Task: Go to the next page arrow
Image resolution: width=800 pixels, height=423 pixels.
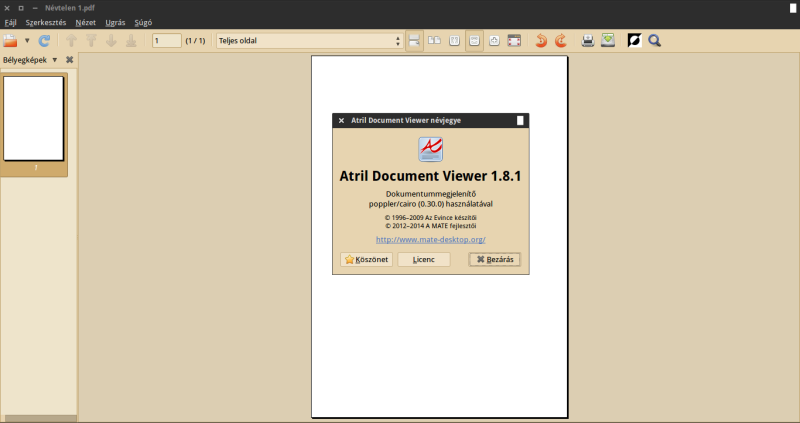Action: pos(111,41)
